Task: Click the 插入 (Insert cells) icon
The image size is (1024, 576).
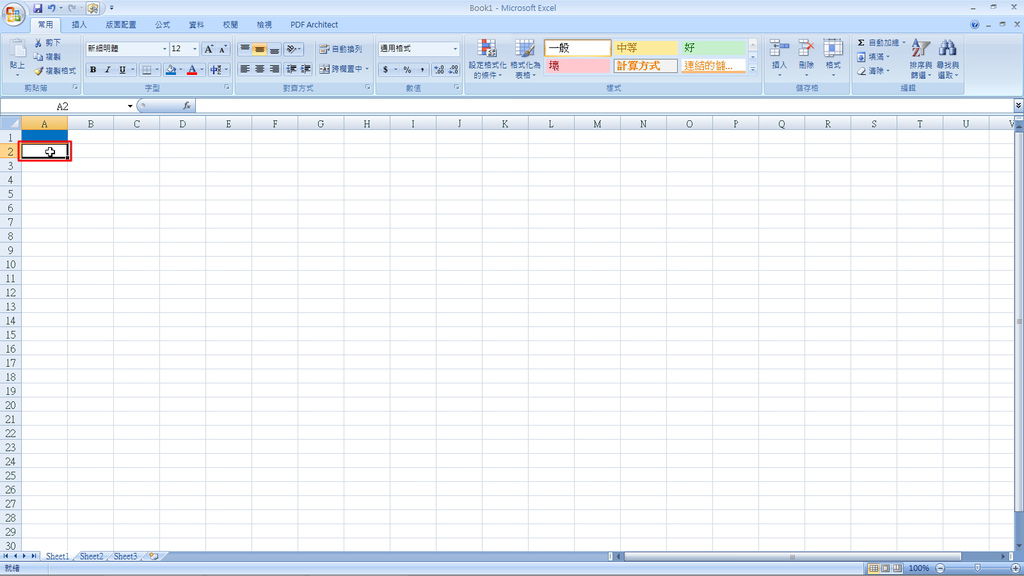Action: (x=779, y=48)
